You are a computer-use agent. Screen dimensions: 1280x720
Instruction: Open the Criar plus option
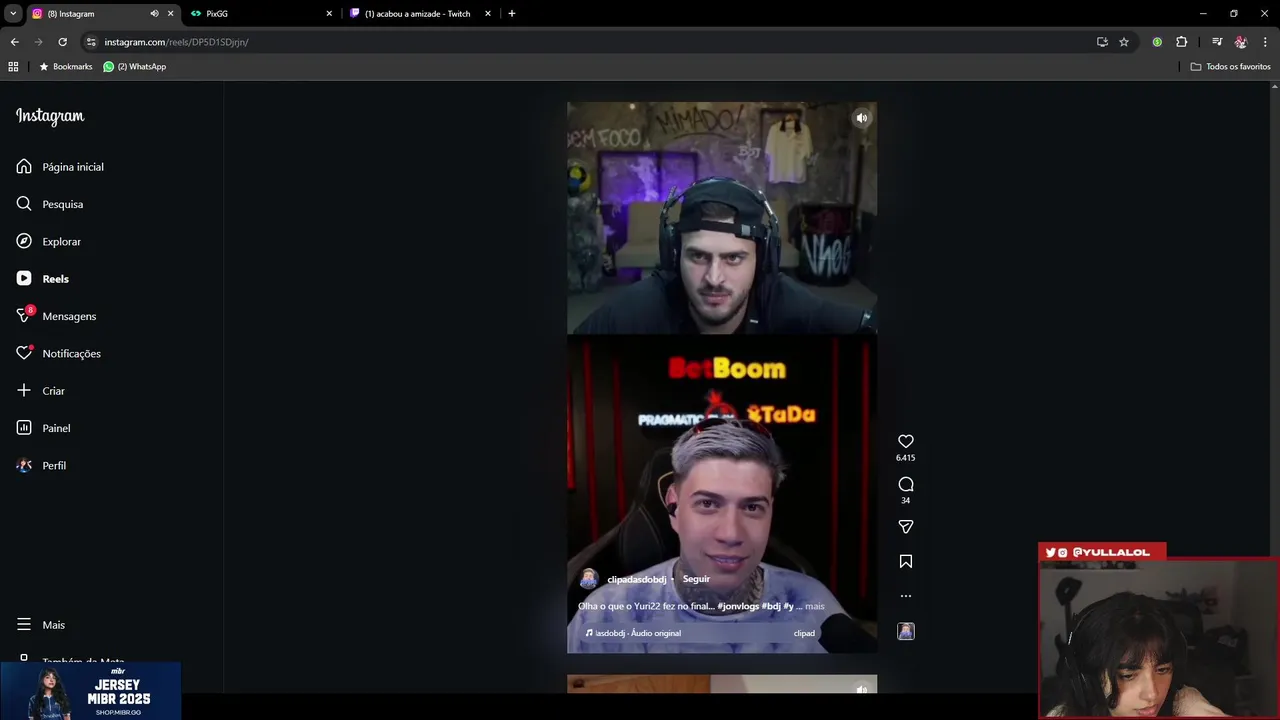pyautogui.click(x=41, y=391)
